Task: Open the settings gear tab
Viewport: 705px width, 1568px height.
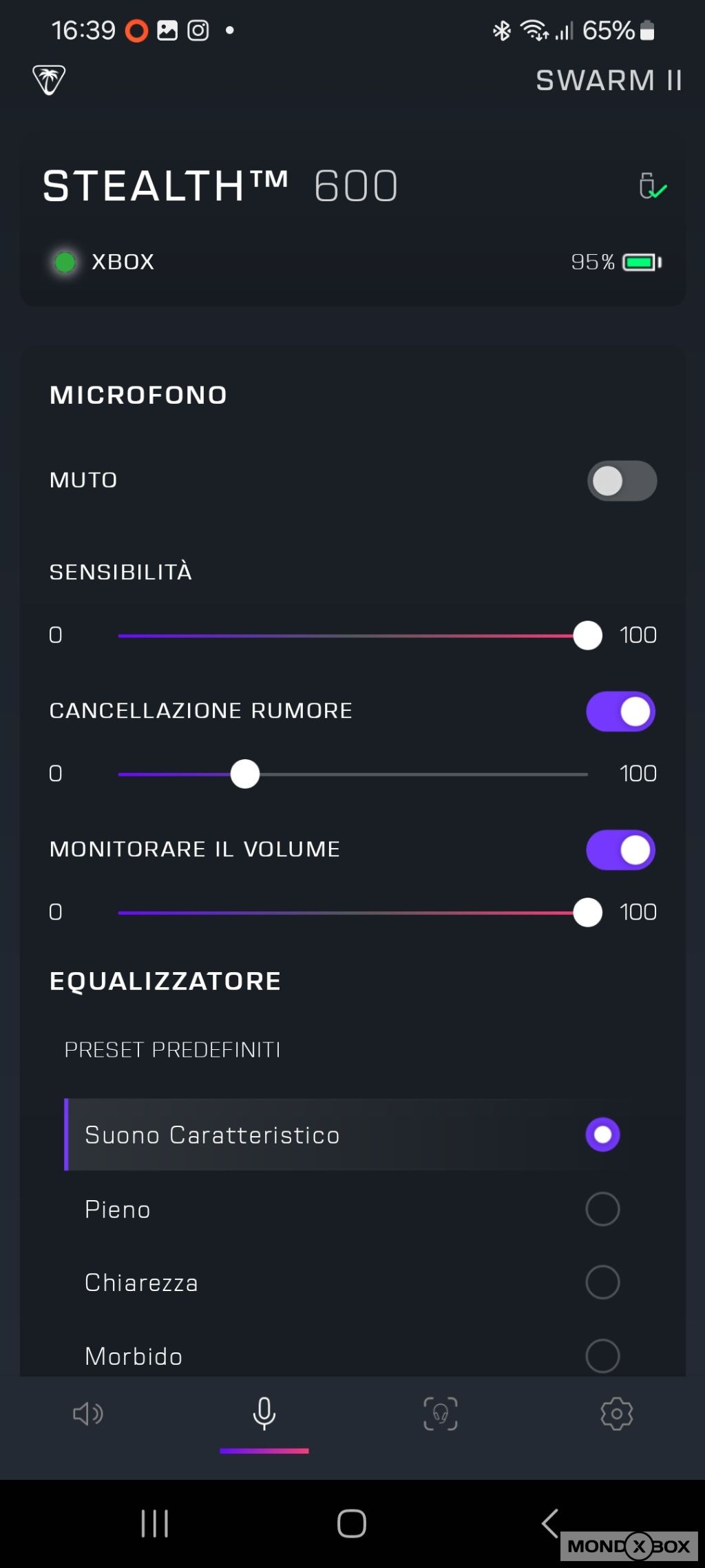Action: click(x=616, y=1414)
